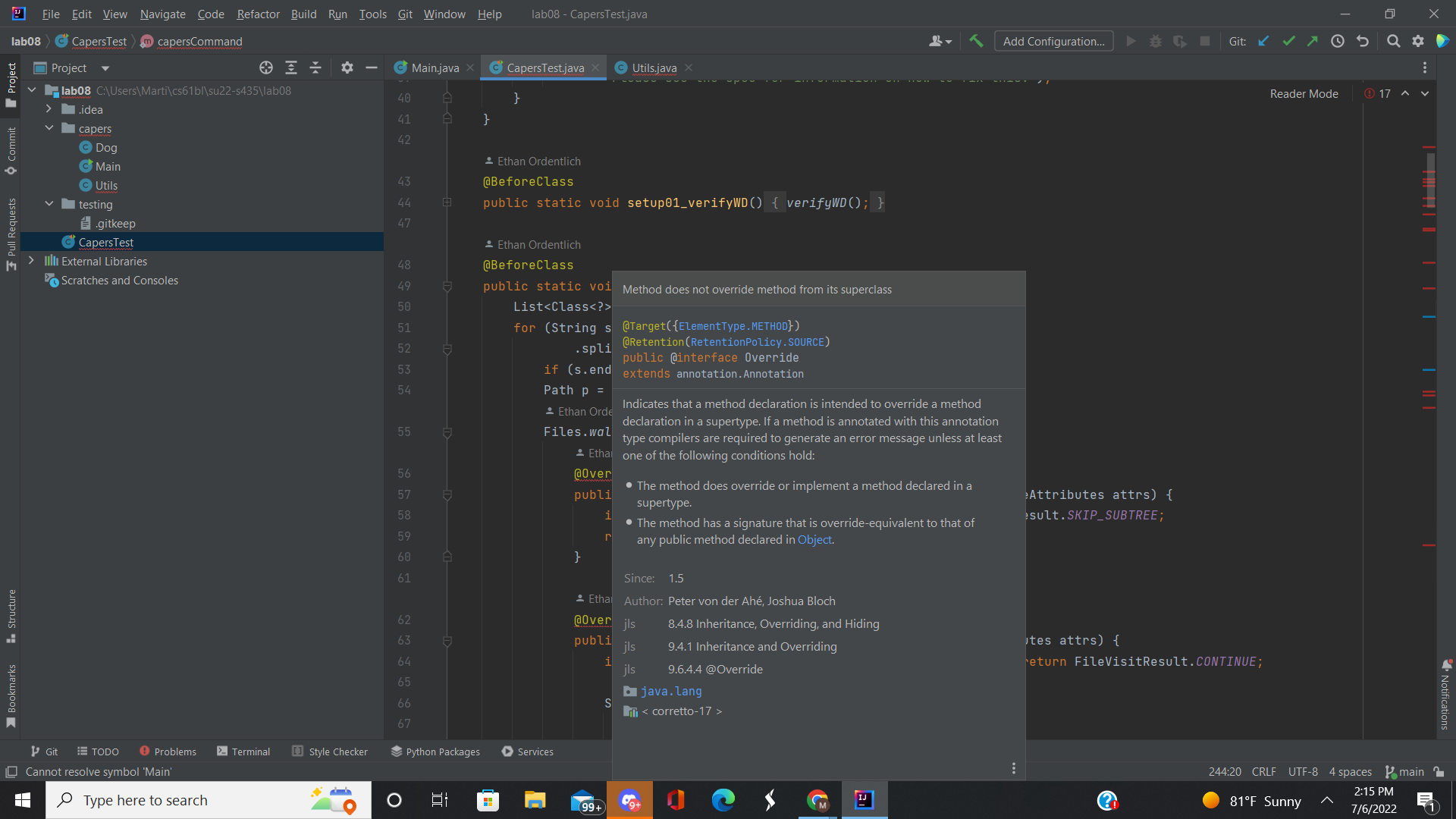The width and height of the screenshot is (1456, 819).
Task: Click Git commit checkmark icon
Action: (x=1288, y=42)
